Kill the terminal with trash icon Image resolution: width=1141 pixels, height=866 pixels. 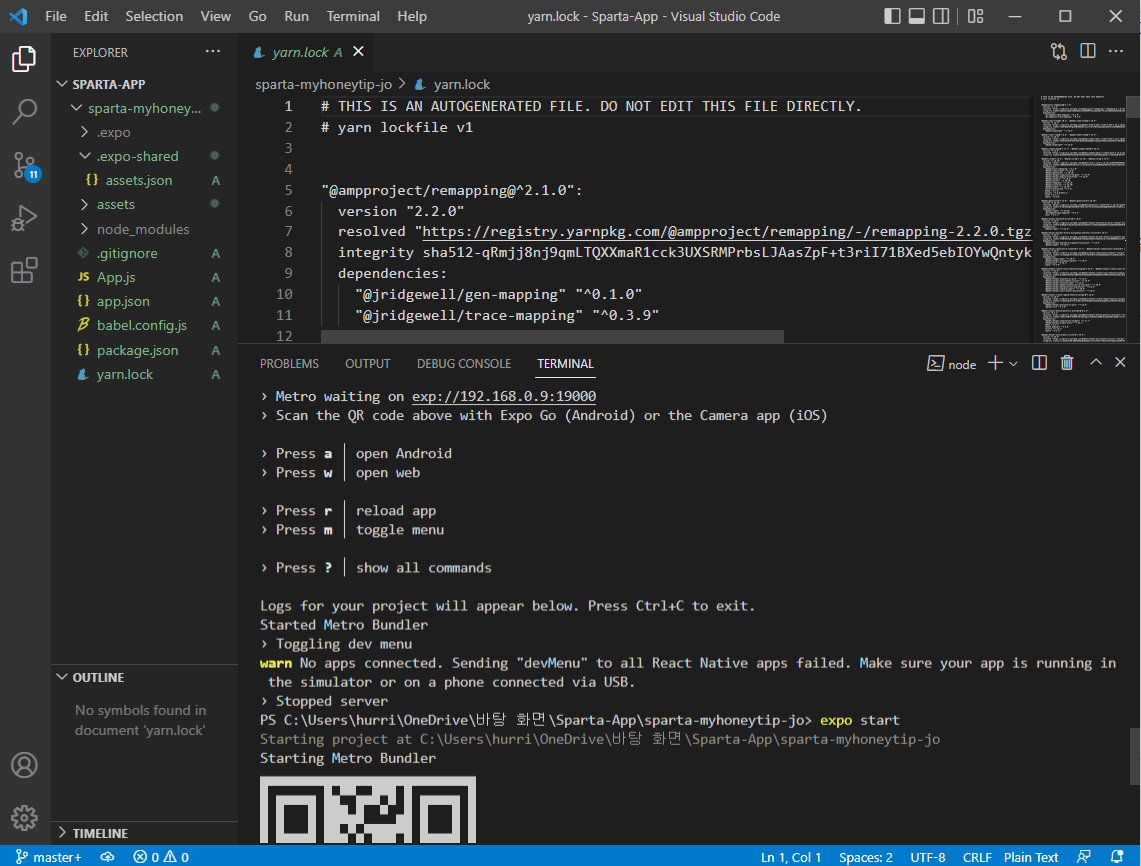(x=1067, y=363)
